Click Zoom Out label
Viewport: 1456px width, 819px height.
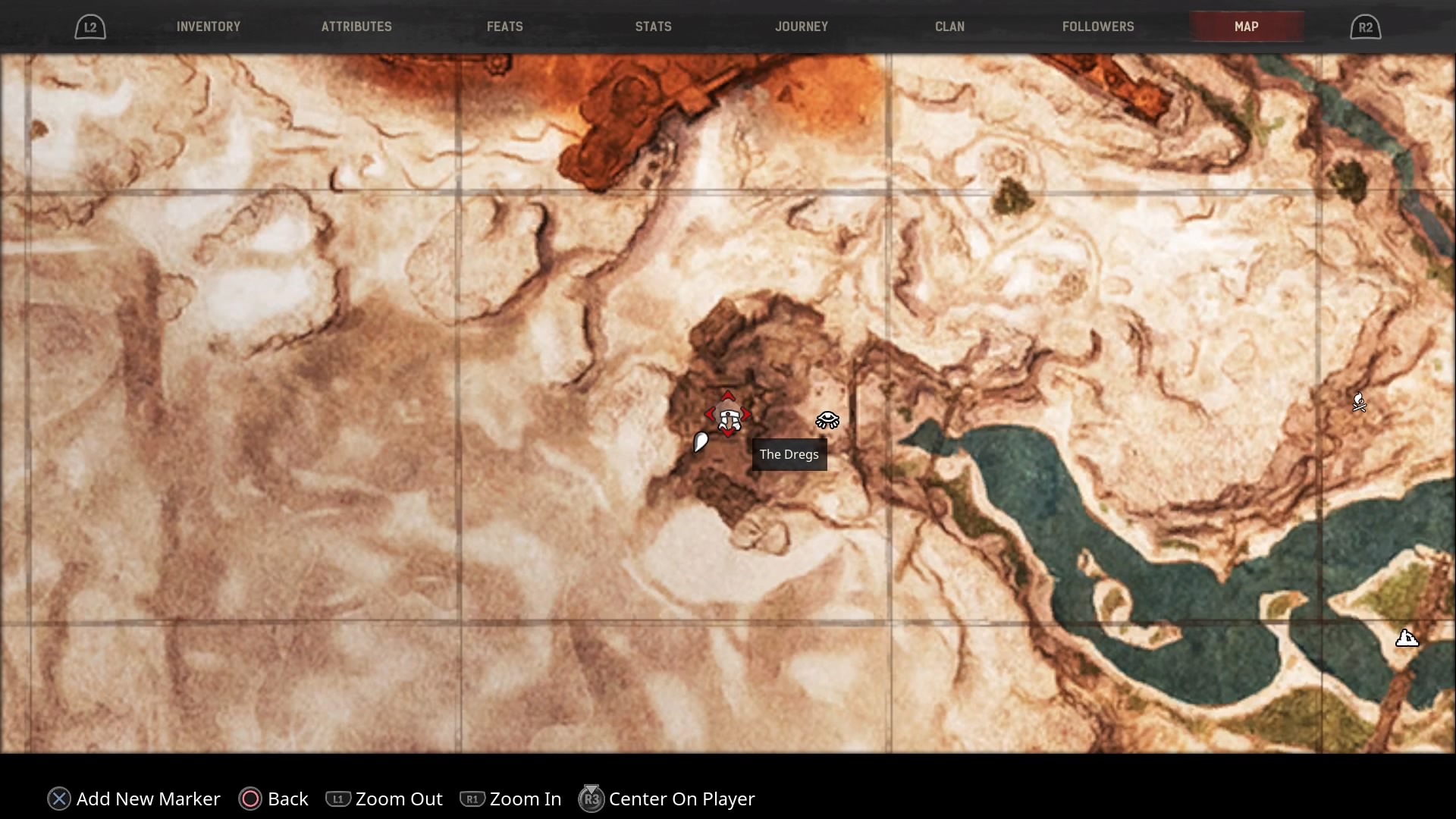point(399,799)
